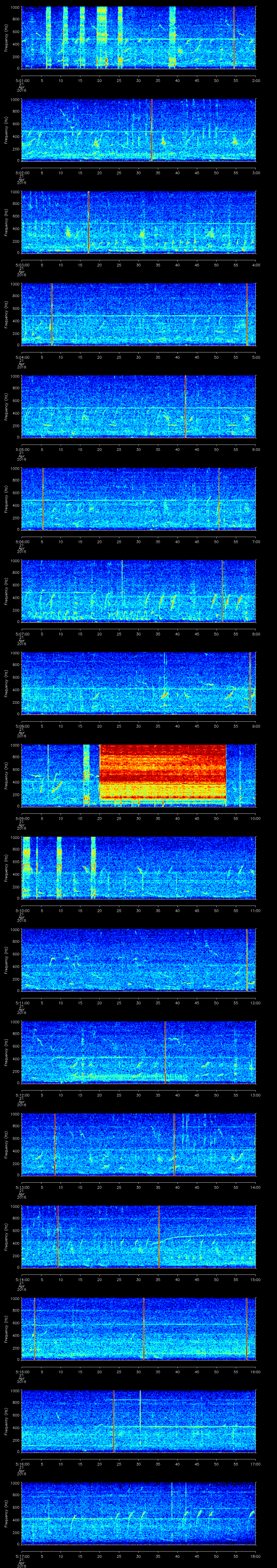Select the red line near 31 s in 5:15:00 spectrogram

tap(144, 1329)
